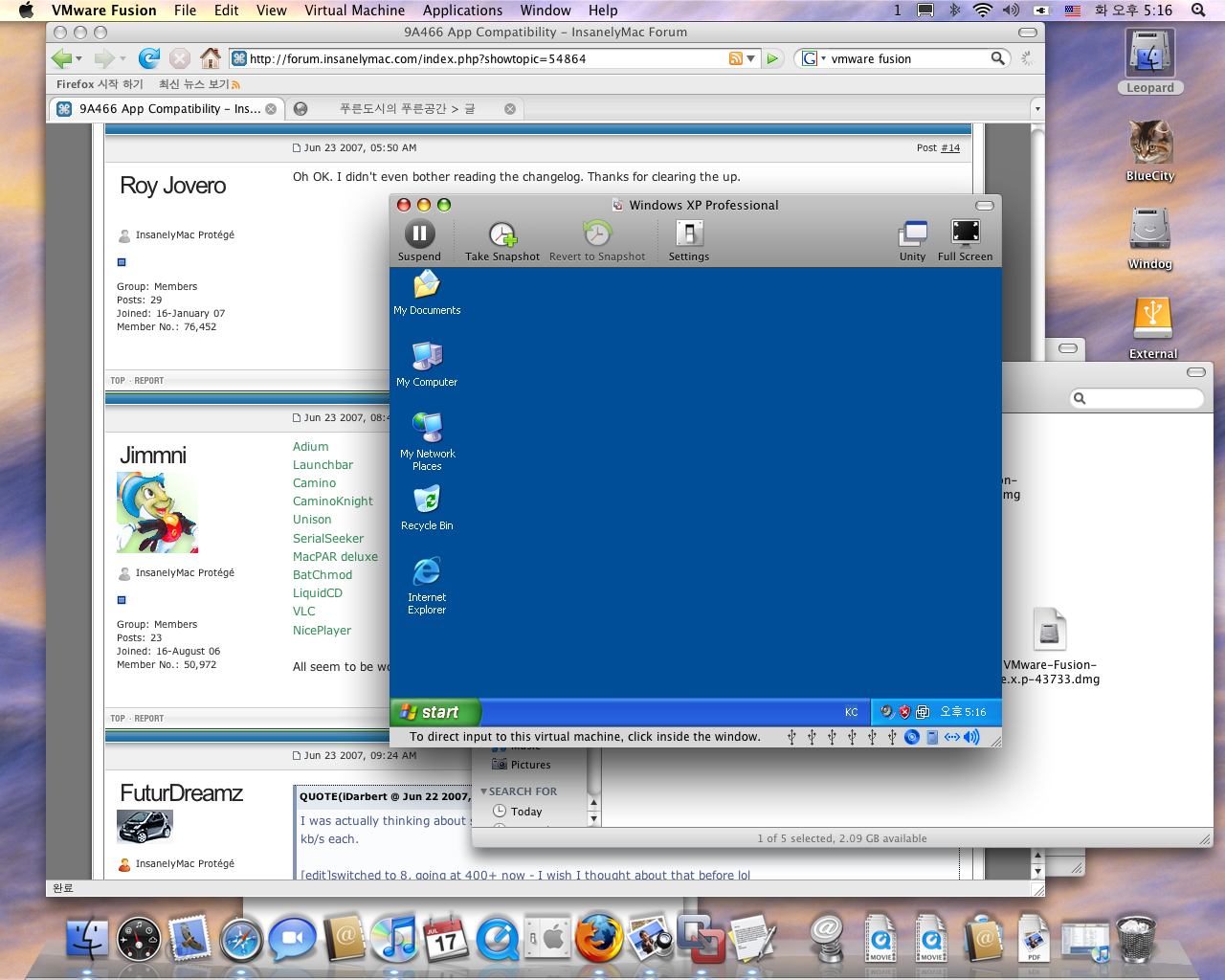1225x980 pixels.
Task: Click the Firefox Home button
Action: tap(211, 58)
